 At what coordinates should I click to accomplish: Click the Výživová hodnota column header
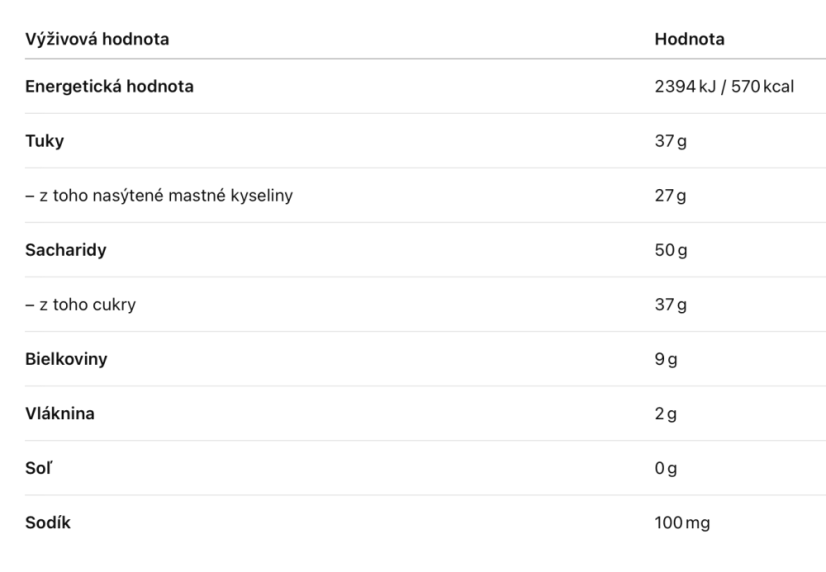(97, 40)
